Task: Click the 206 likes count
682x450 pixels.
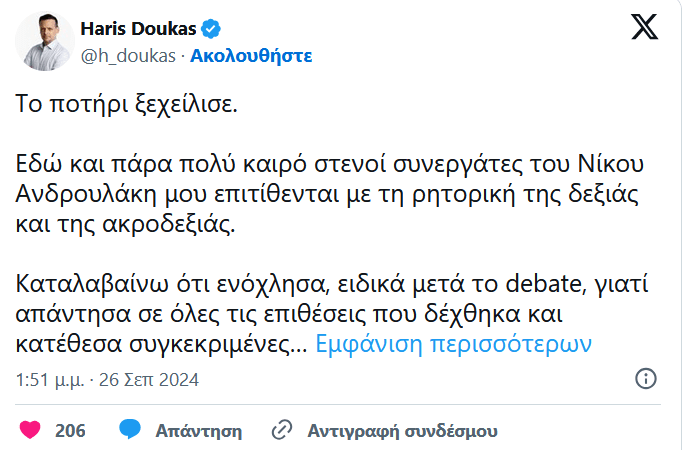Action: (70, 430)
